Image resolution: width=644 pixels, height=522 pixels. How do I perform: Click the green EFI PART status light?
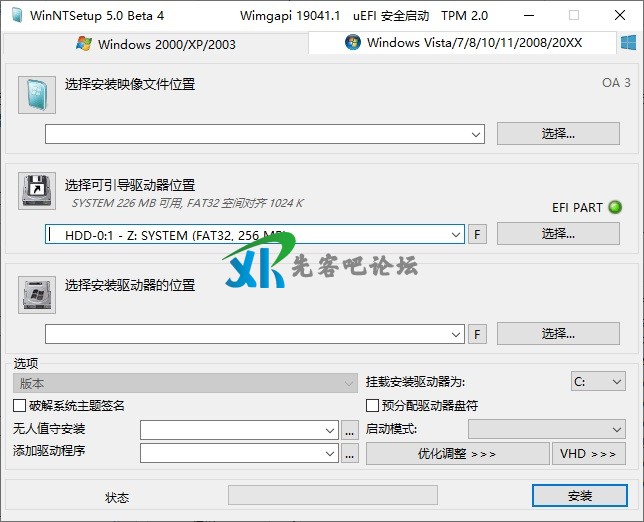point(616,207)
